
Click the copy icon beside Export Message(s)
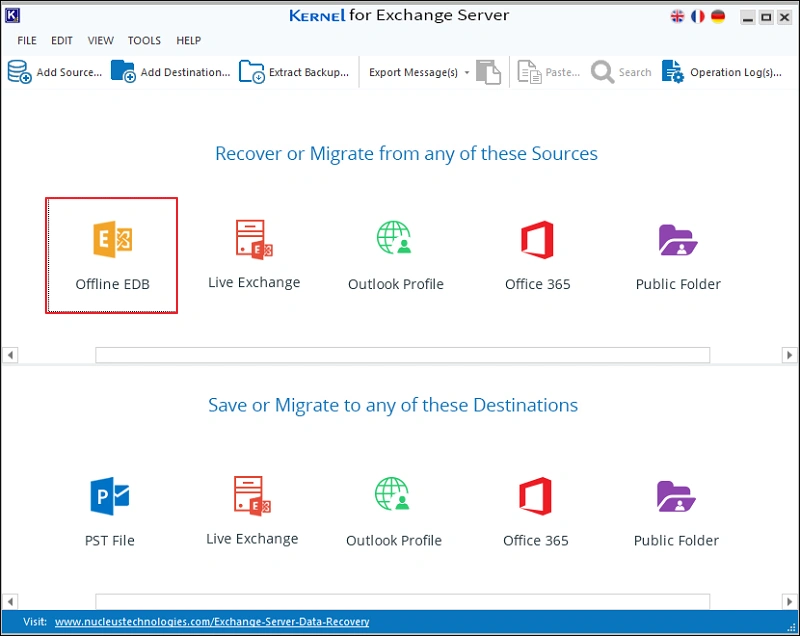[x=488, y=72]
